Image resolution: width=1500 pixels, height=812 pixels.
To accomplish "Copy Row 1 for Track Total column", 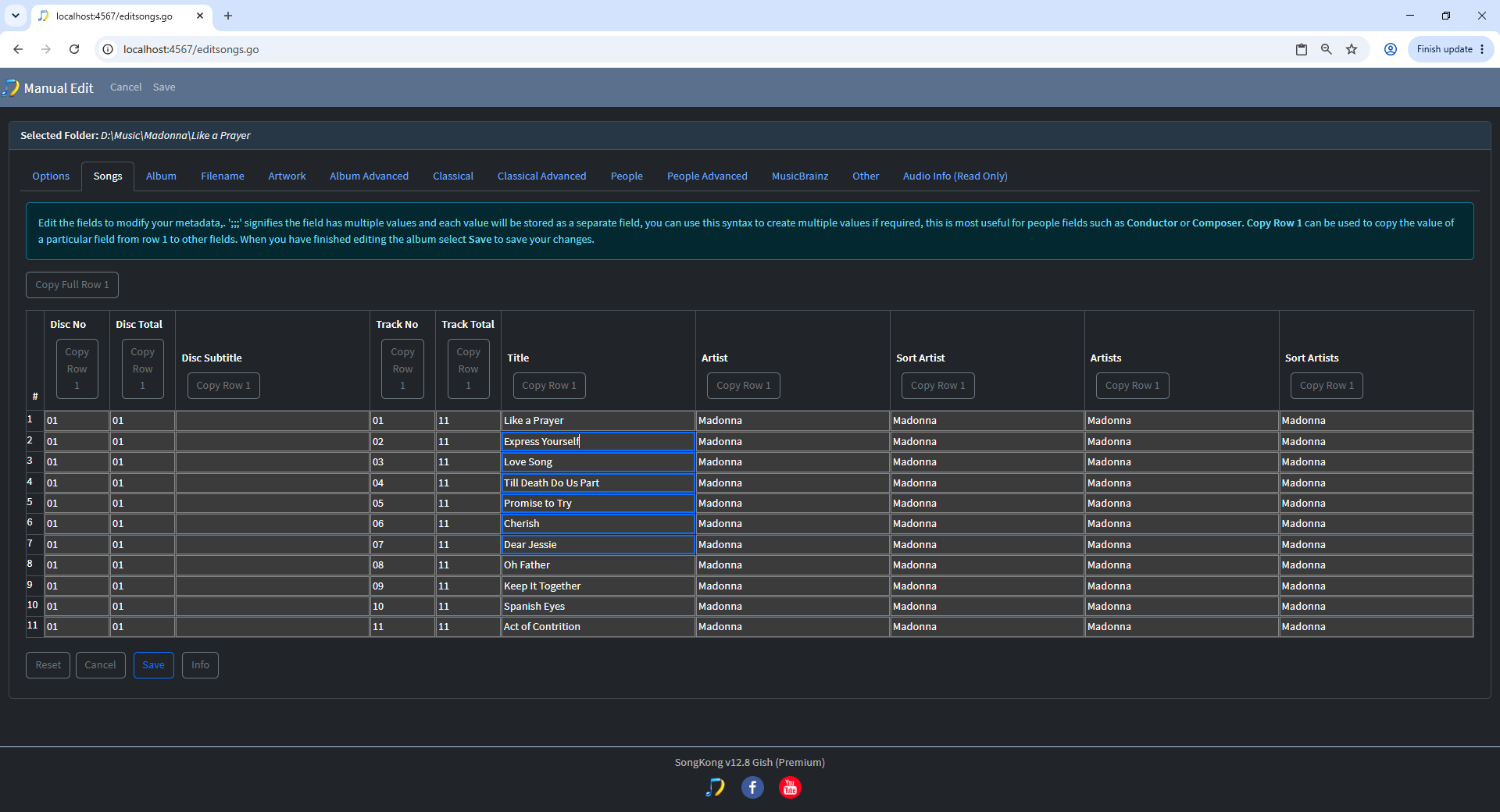I will point(468,369).
